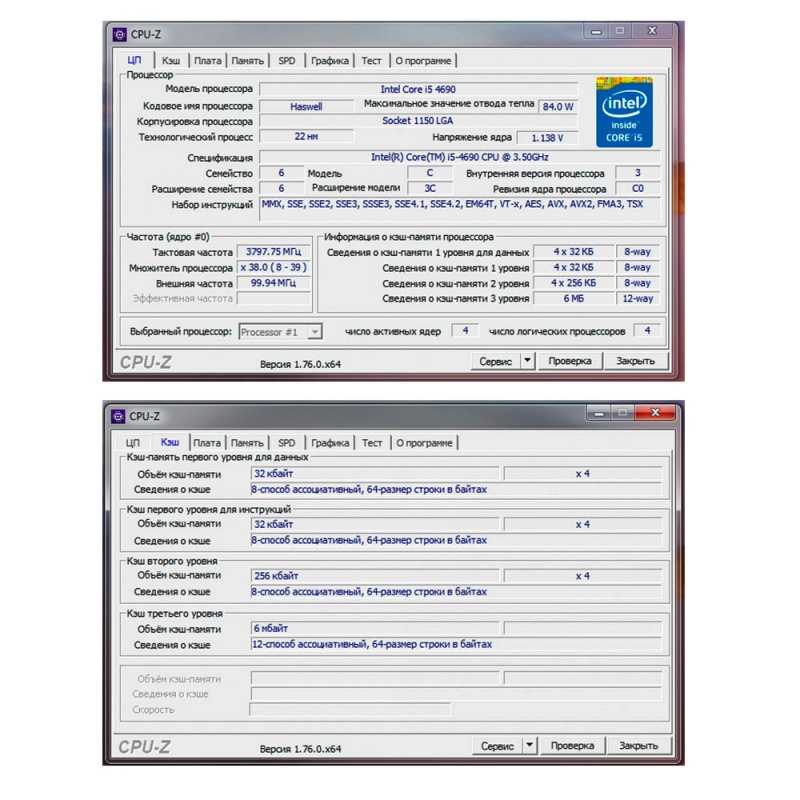
Task: Switch to the Тест tab in the bottom window
Action: click(372, 443)
